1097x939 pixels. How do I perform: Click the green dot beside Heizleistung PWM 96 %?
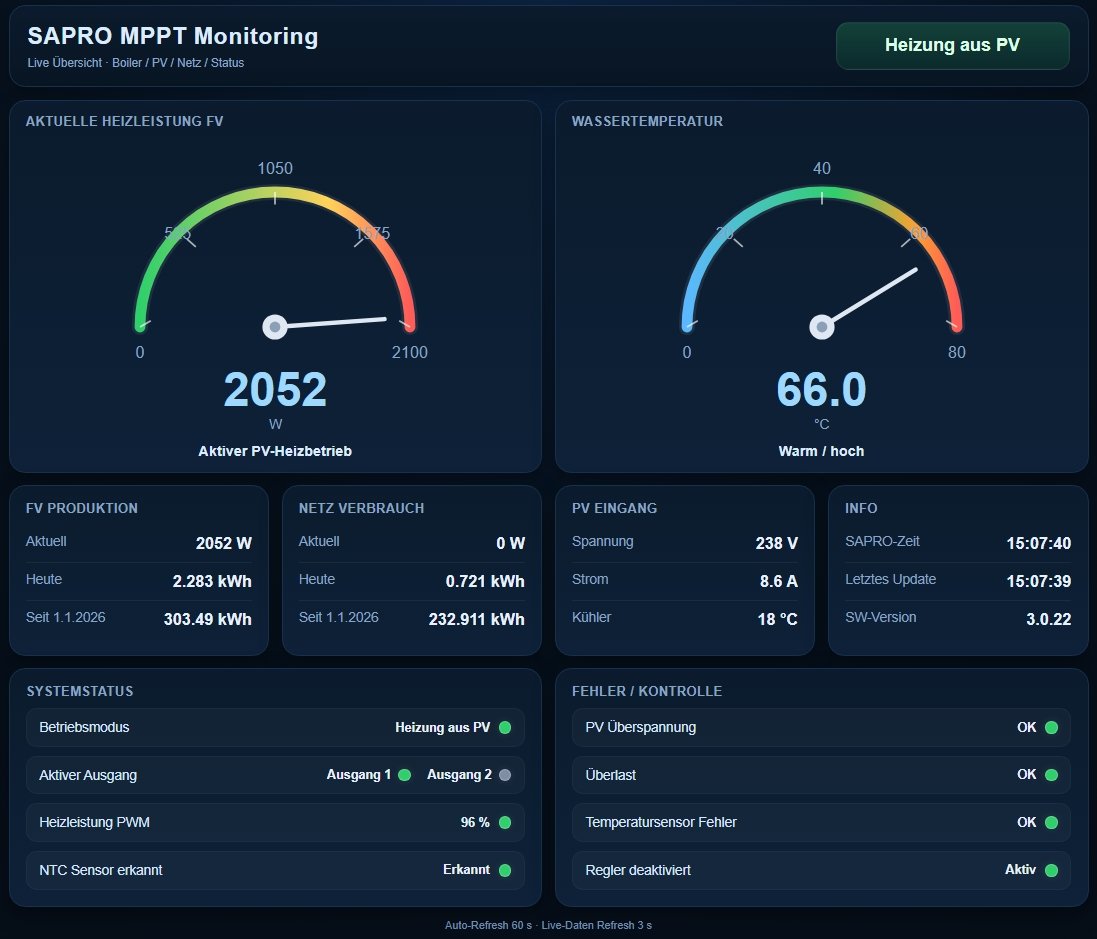pyautogui.click(x=505, y=823)
